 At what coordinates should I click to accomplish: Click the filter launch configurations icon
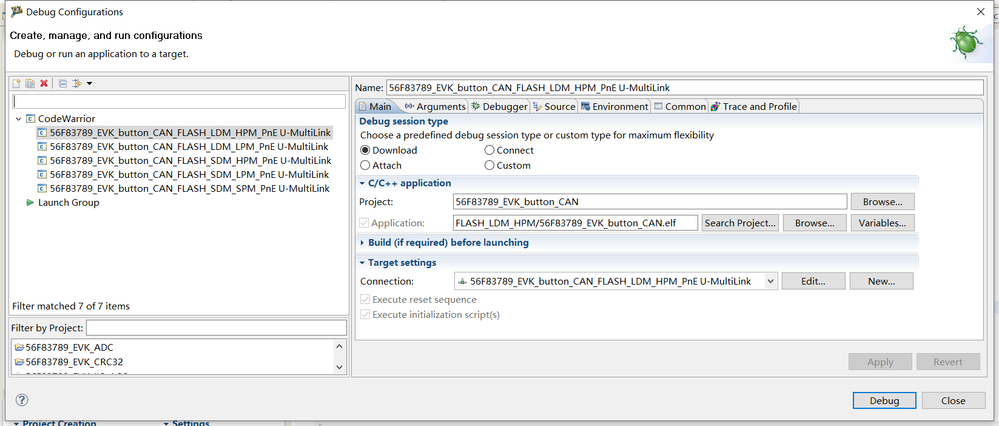point(76,83)
